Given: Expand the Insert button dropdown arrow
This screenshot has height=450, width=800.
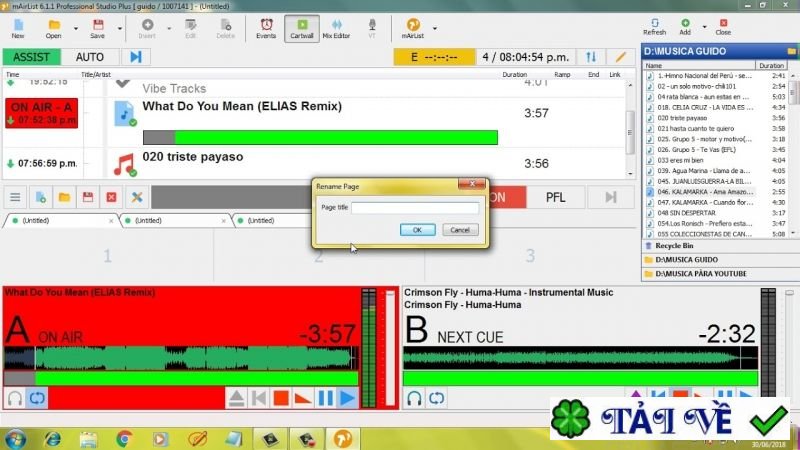Looking at the screenshot, I should pos(169,29).
